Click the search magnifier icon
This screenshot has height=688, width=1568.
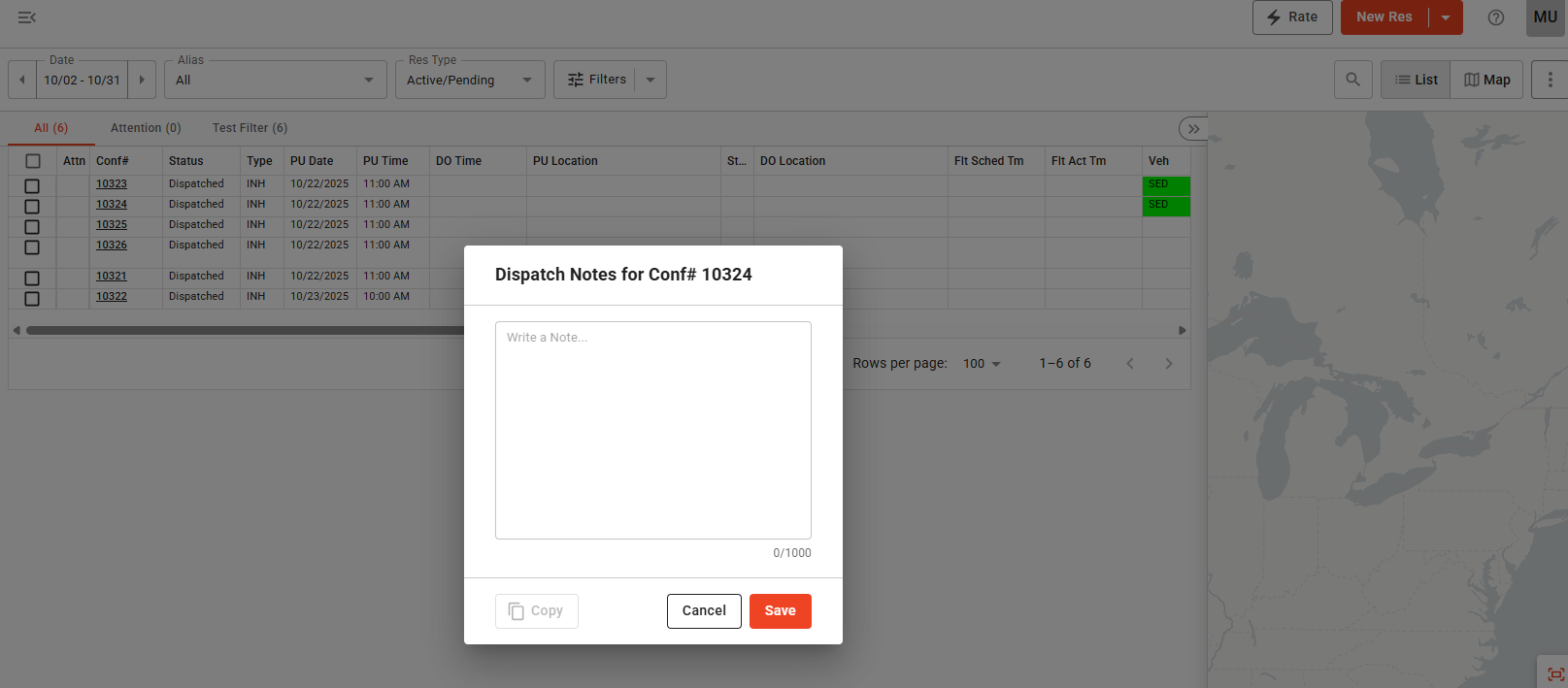click(1352, 80)
